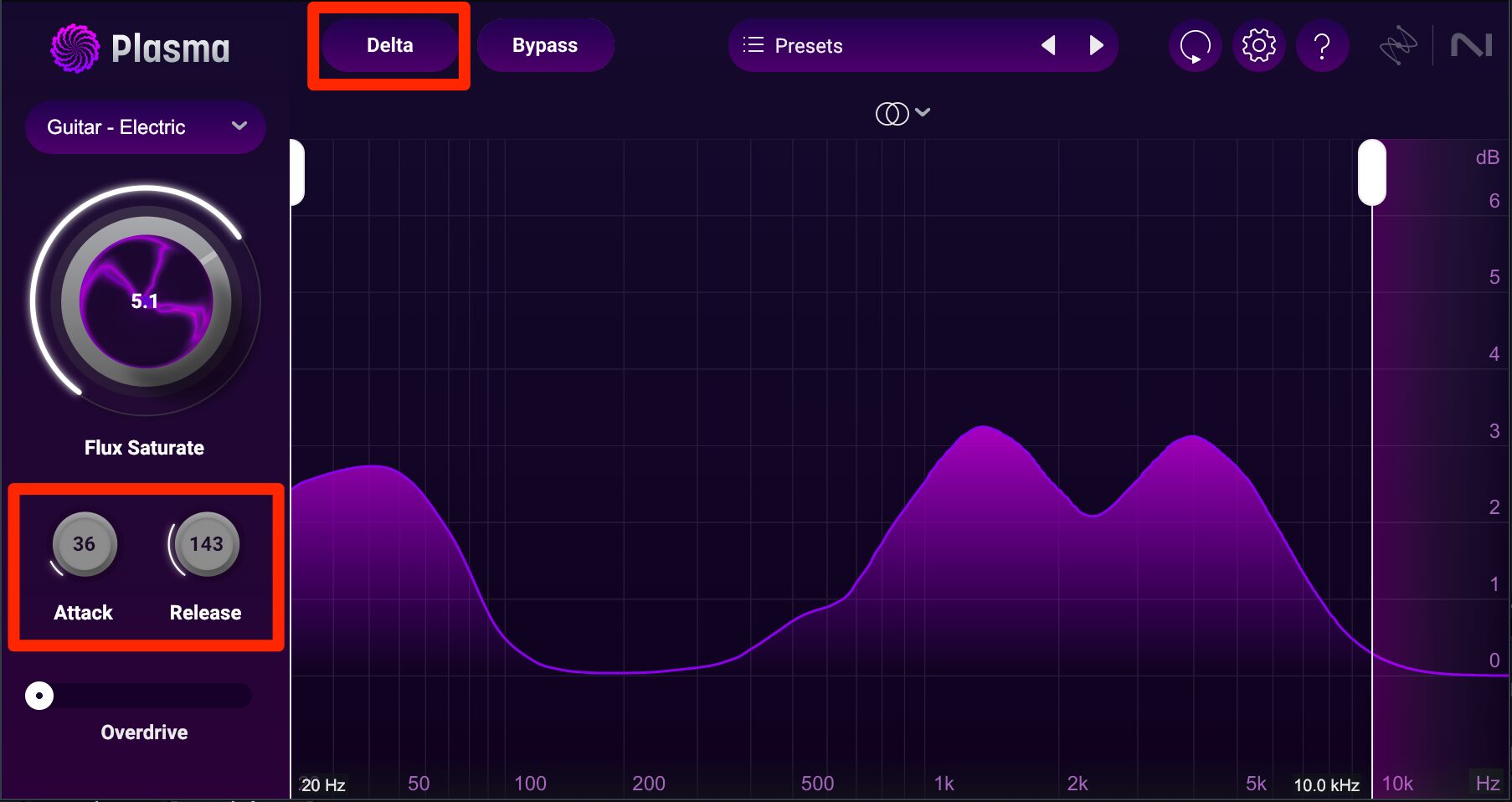Click the Flux Saturate label
1512x802 pixels.
144,448
